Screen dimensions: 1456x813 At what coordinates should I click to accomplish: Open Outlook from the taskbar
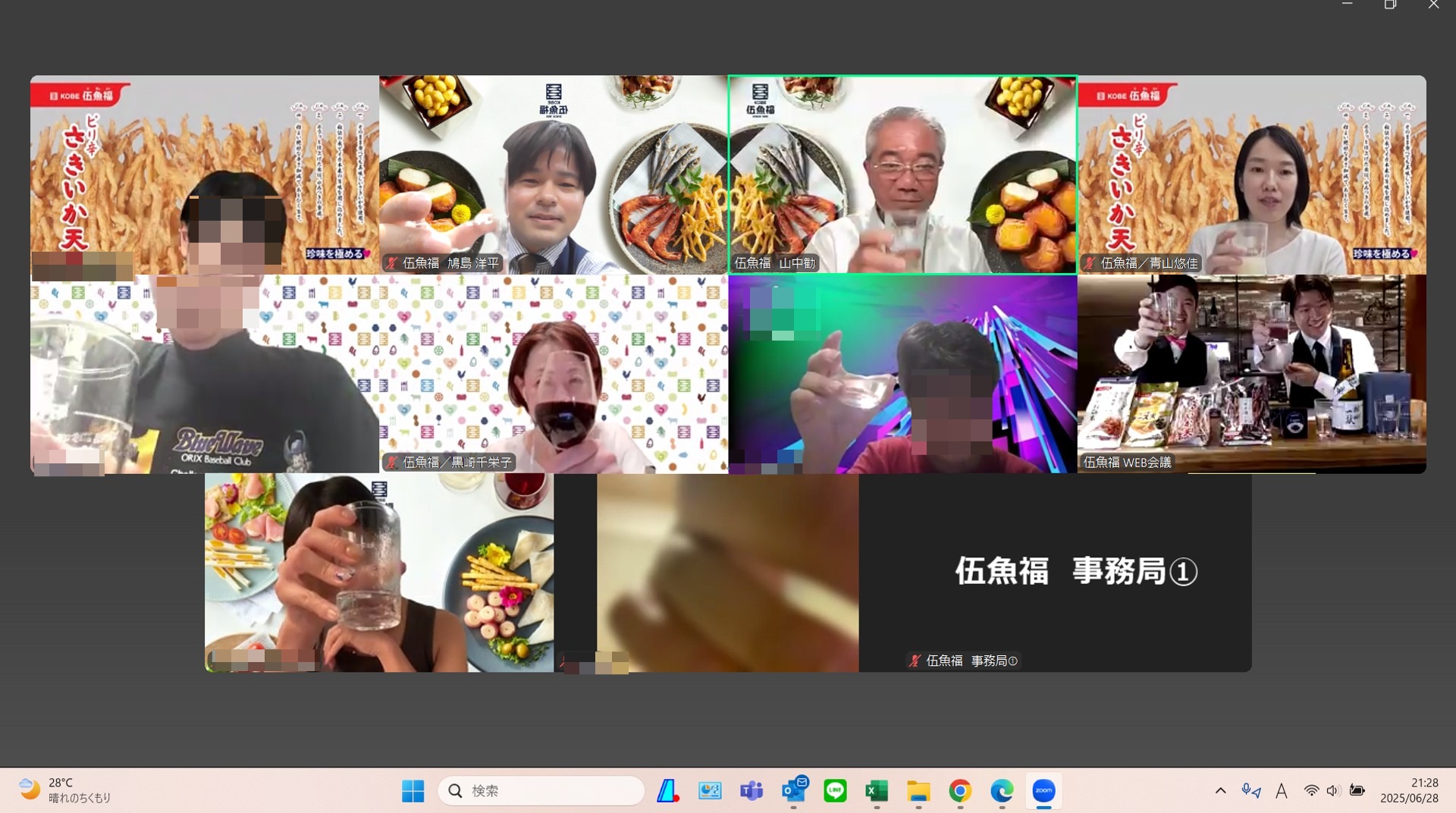pyautogui.click(x=794, y=791)
